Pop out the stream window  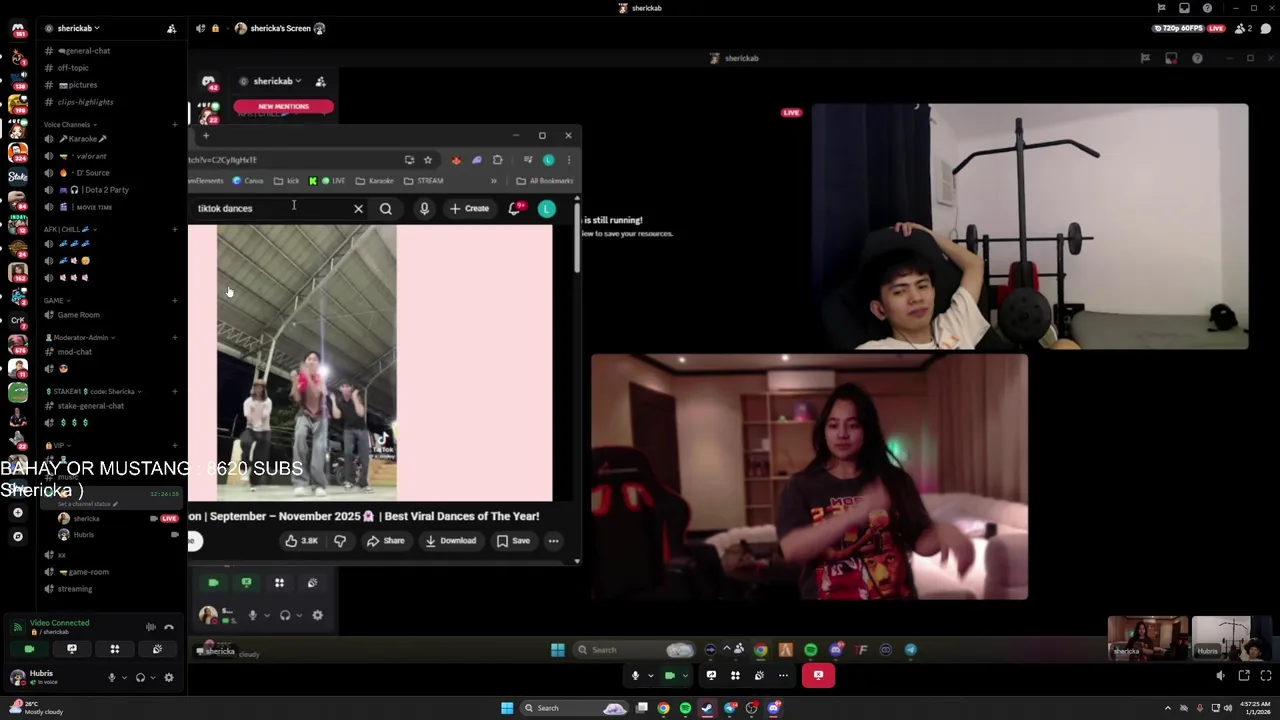pyautogui.click(x=1244, y=676)
